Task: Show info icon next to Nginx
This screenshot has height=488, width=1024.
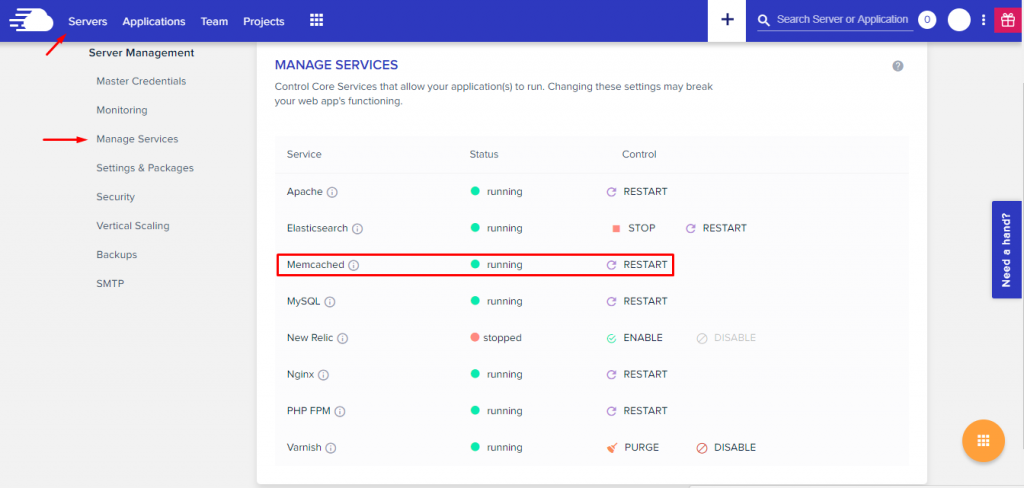Action: click(323, 375)
